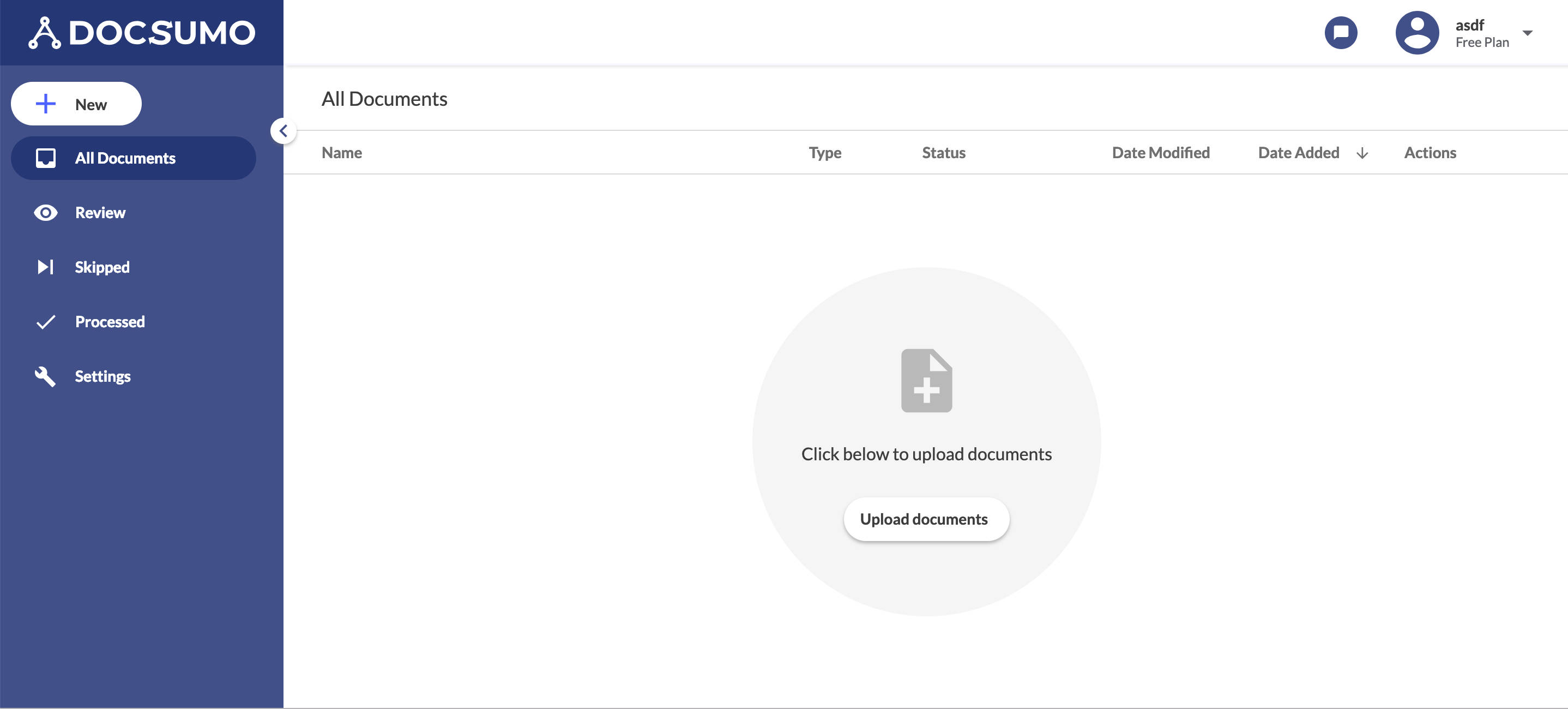The height and width of the screenshot is (709, 1568).
Task: Sort documents by the Name column
Action: [341, 152]
